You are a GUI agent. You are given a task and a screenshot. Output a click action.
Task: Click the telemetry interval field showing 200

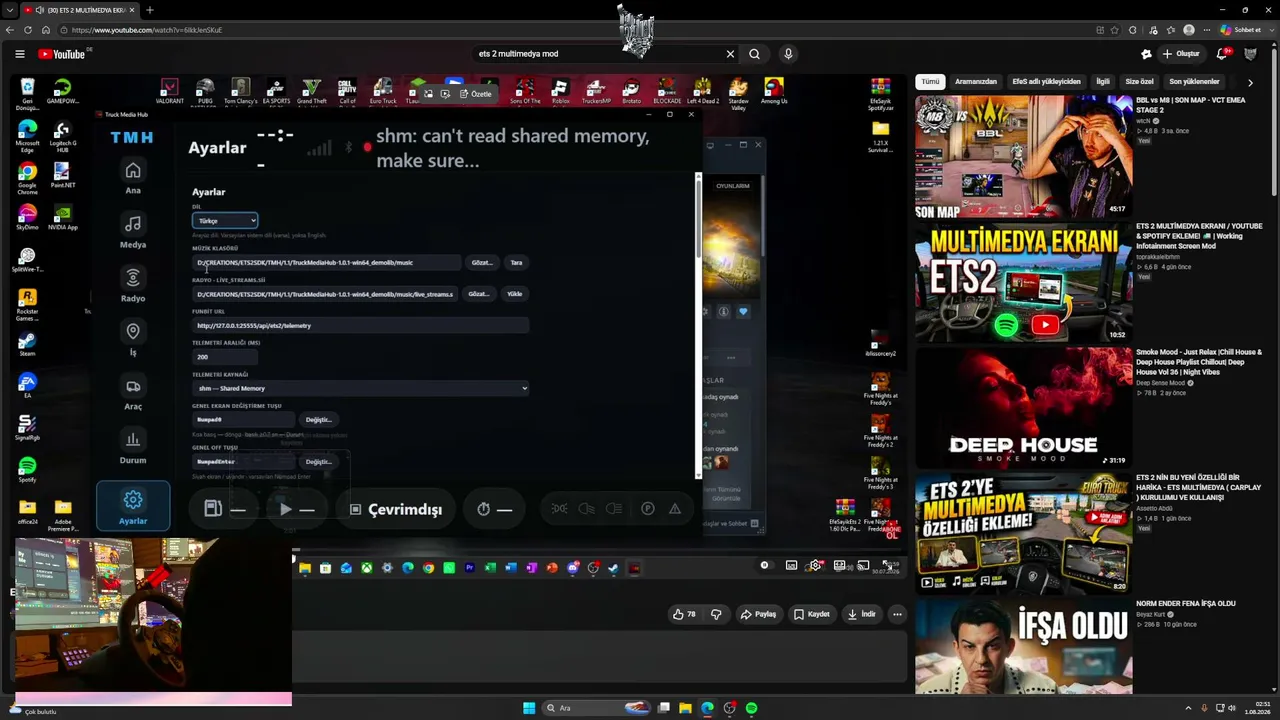coord(225,357)
